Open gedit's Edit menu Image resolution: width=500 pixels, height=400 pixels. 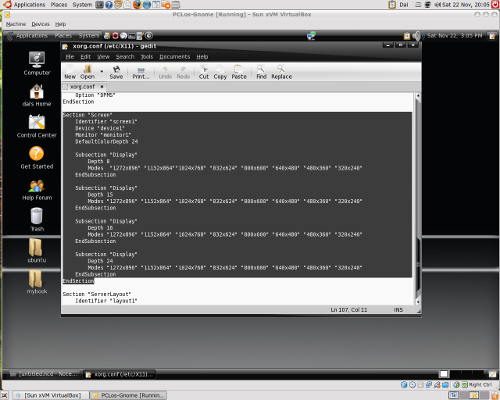[85, 57]
